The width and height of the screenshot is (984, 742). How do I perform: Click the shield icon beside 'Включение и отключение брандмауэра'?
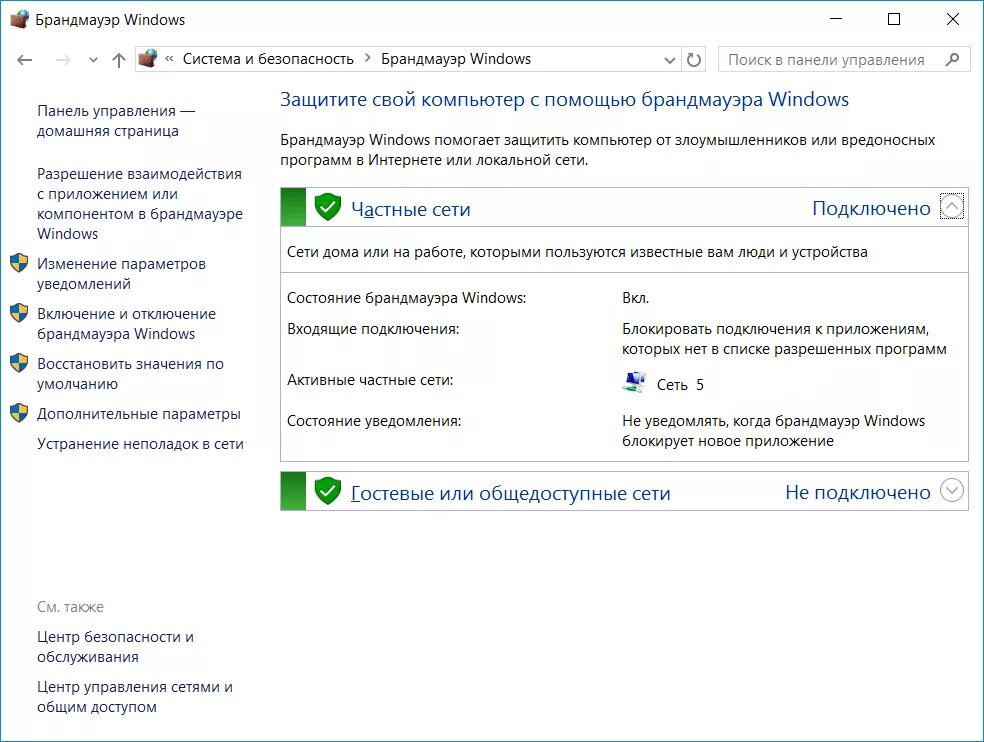point(19,313)
